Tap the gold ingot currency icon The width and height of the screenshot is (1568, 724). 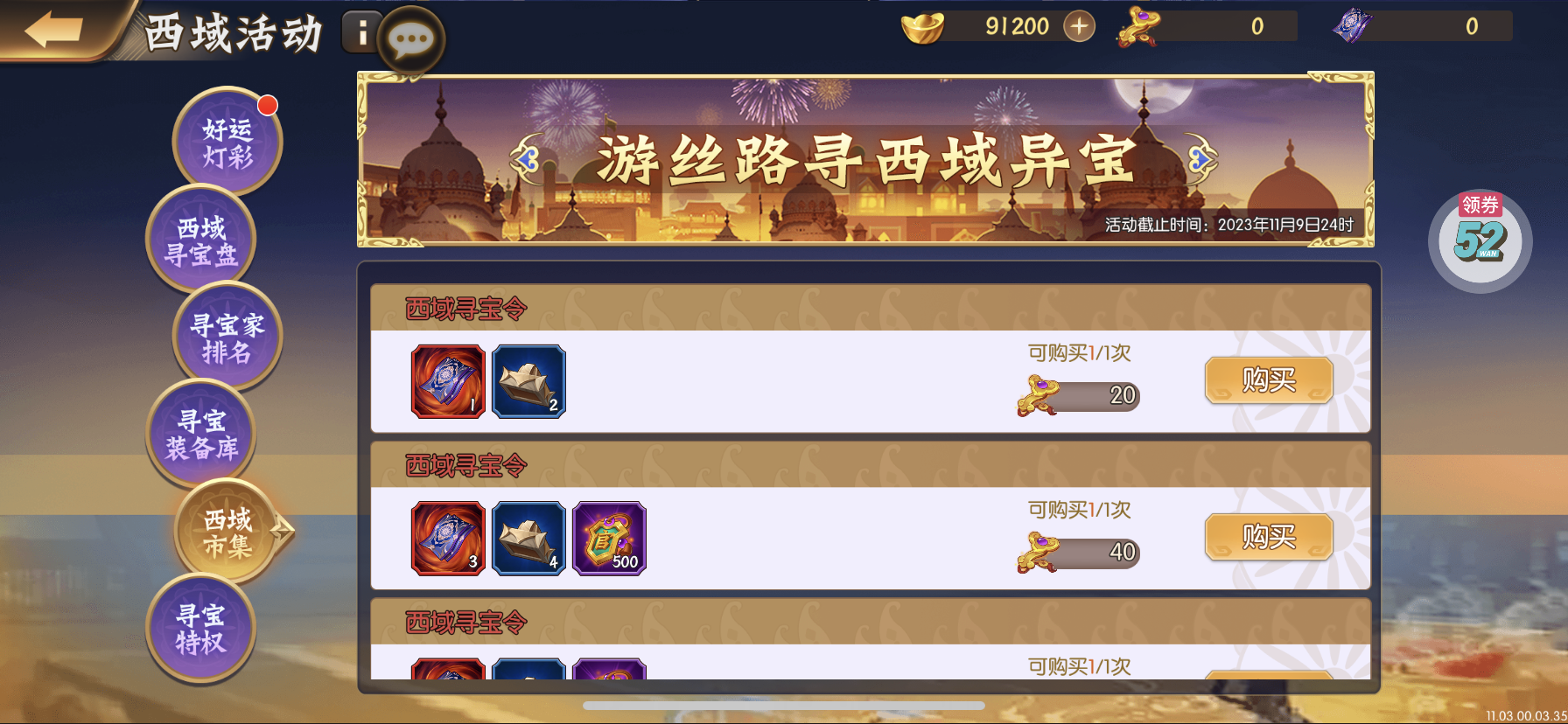click(922, 27)
